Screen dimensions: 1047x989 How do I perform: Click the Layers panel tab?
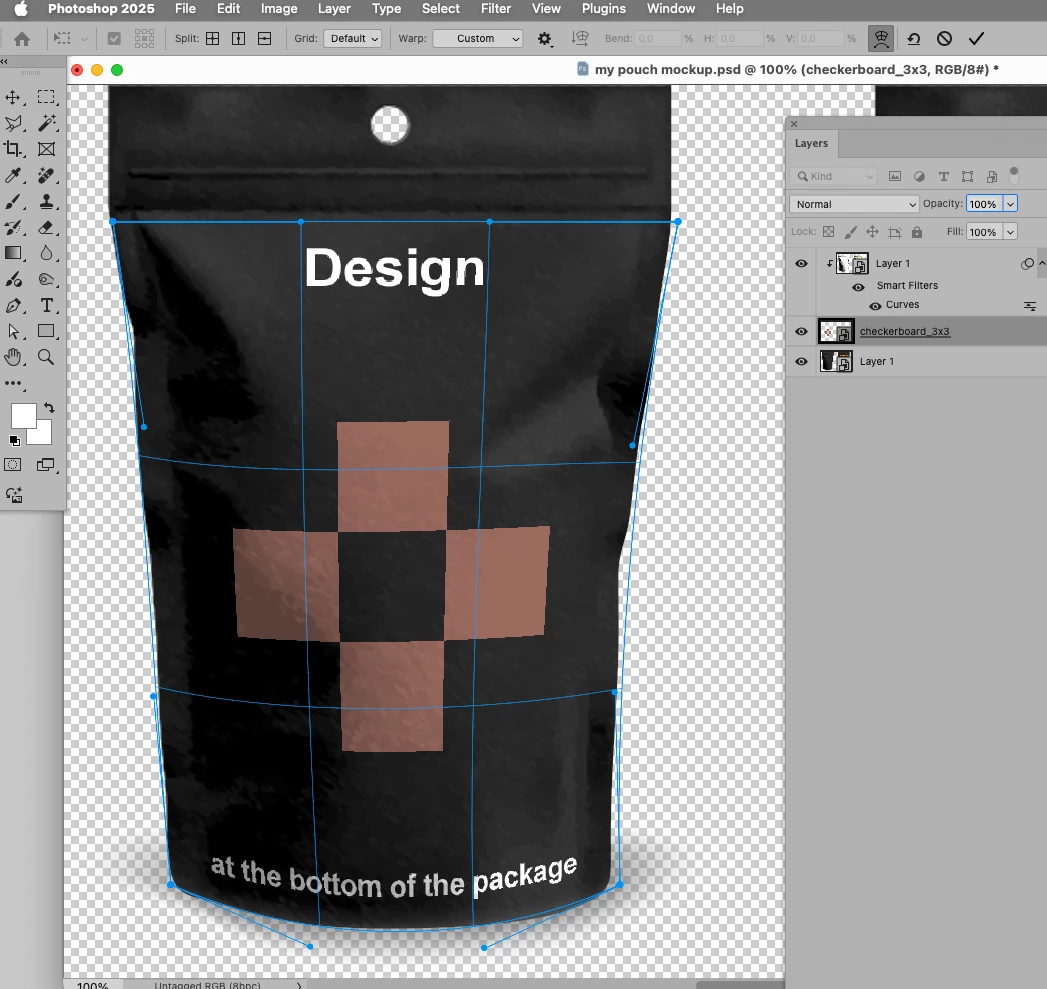[x=811, y=144]
